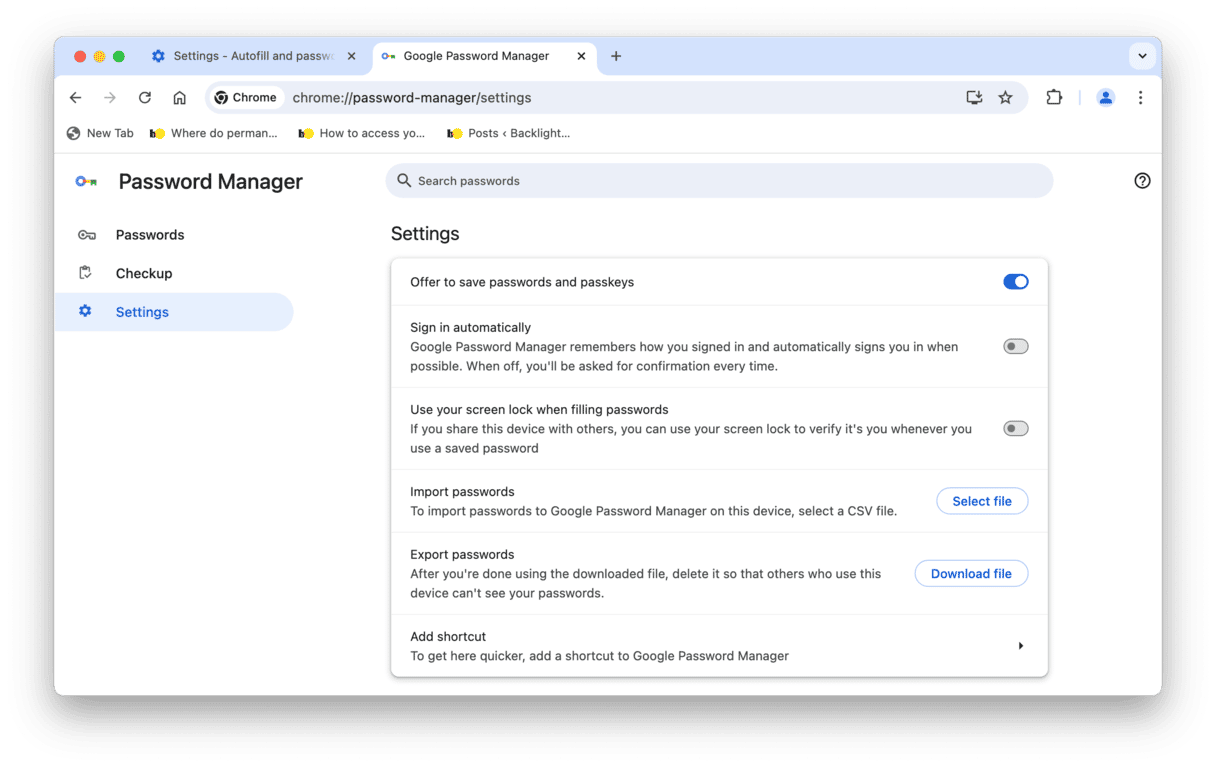1216x767 pixels.
Task: Focus the Search passwords field
Action: point(720,181)
